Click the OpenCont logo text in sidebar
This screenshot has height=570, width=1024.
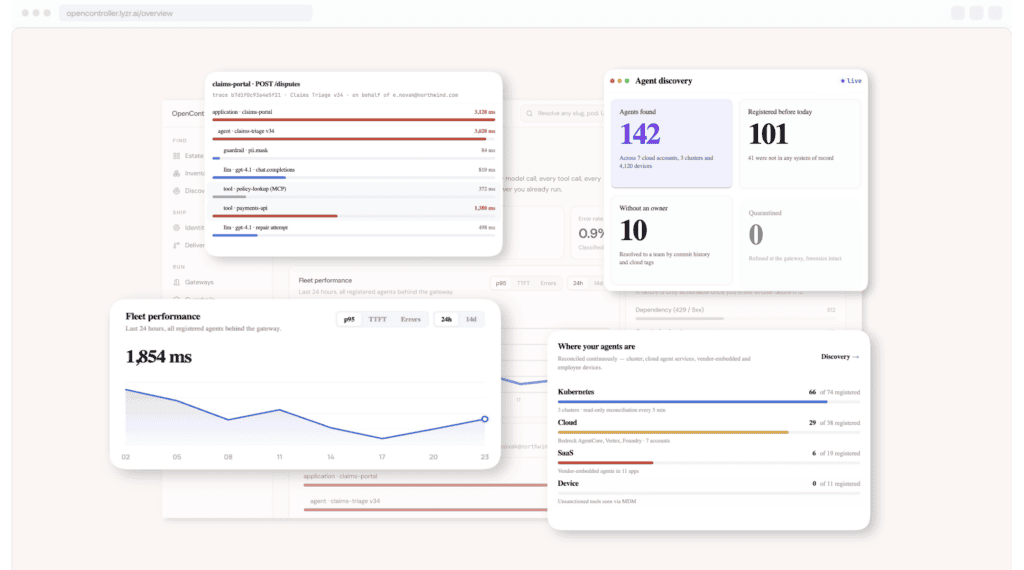188,114
